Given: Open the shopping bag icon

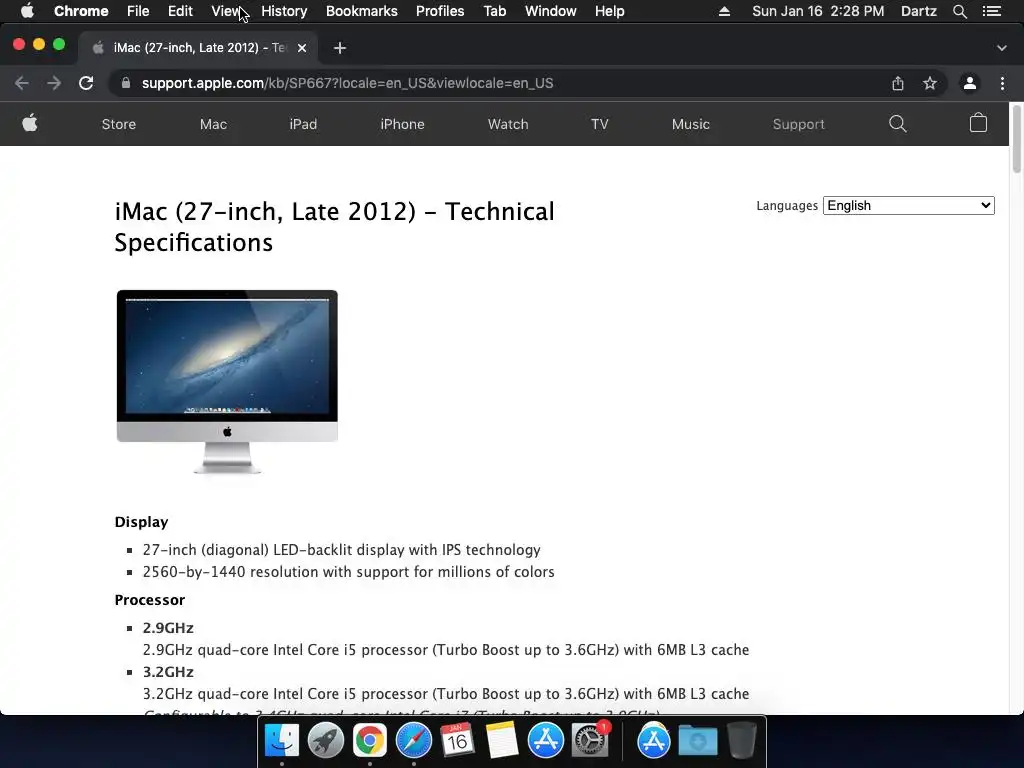Looking at the screenshot, I should pos(978,123).
